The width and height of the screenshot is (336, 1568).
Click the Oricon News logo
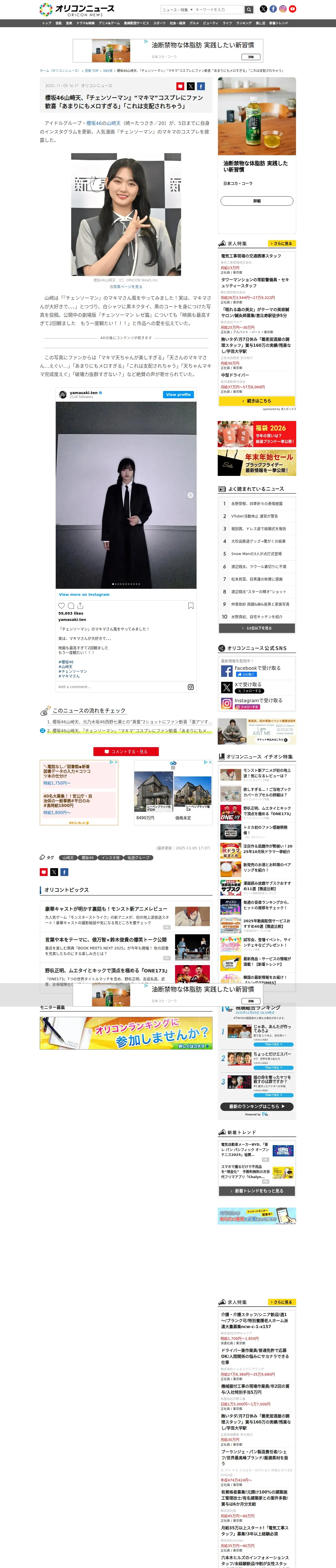point(77,9)
